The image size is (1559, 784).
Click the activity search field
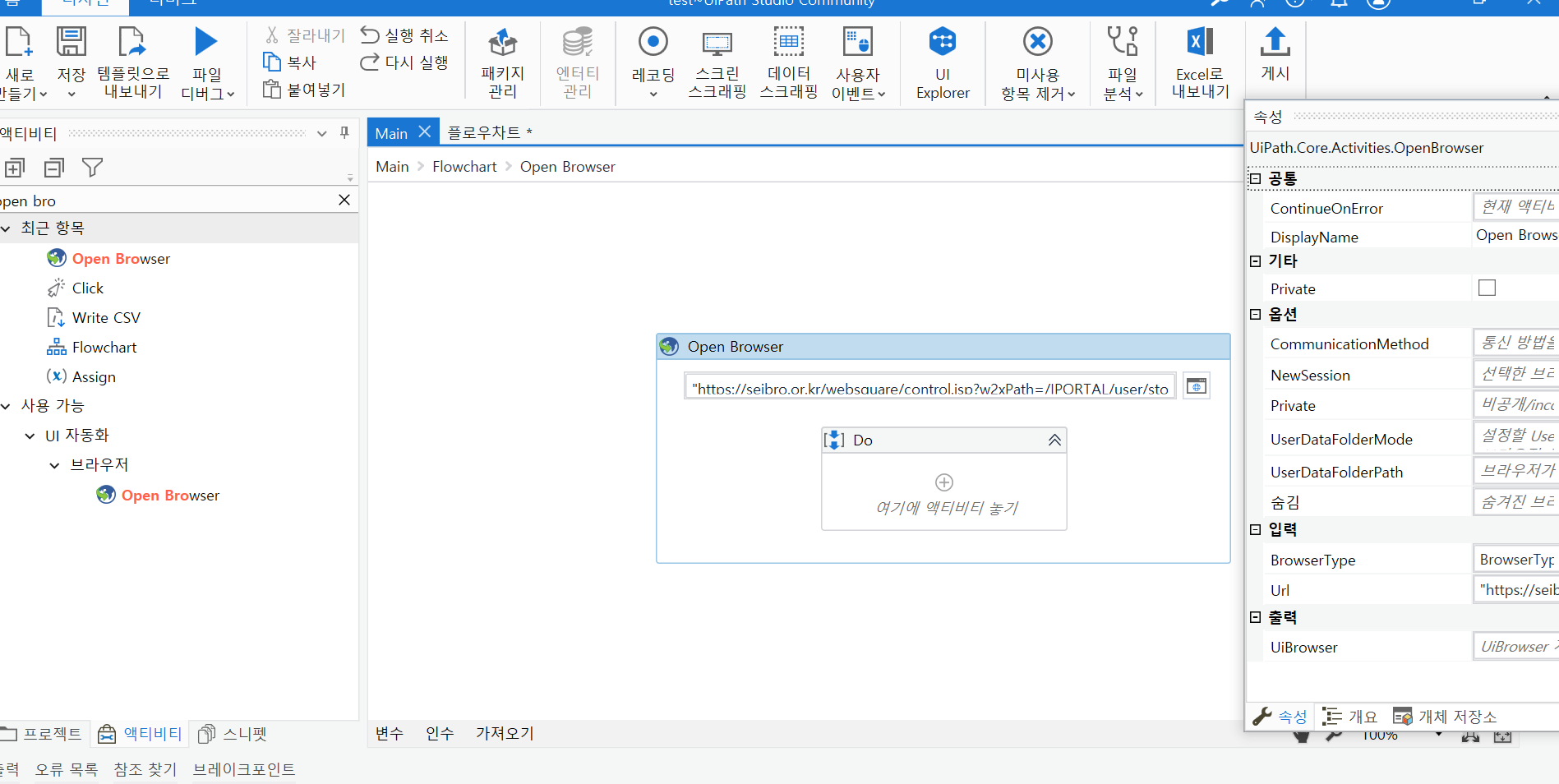pyautogui.click(x=164, y=201)
